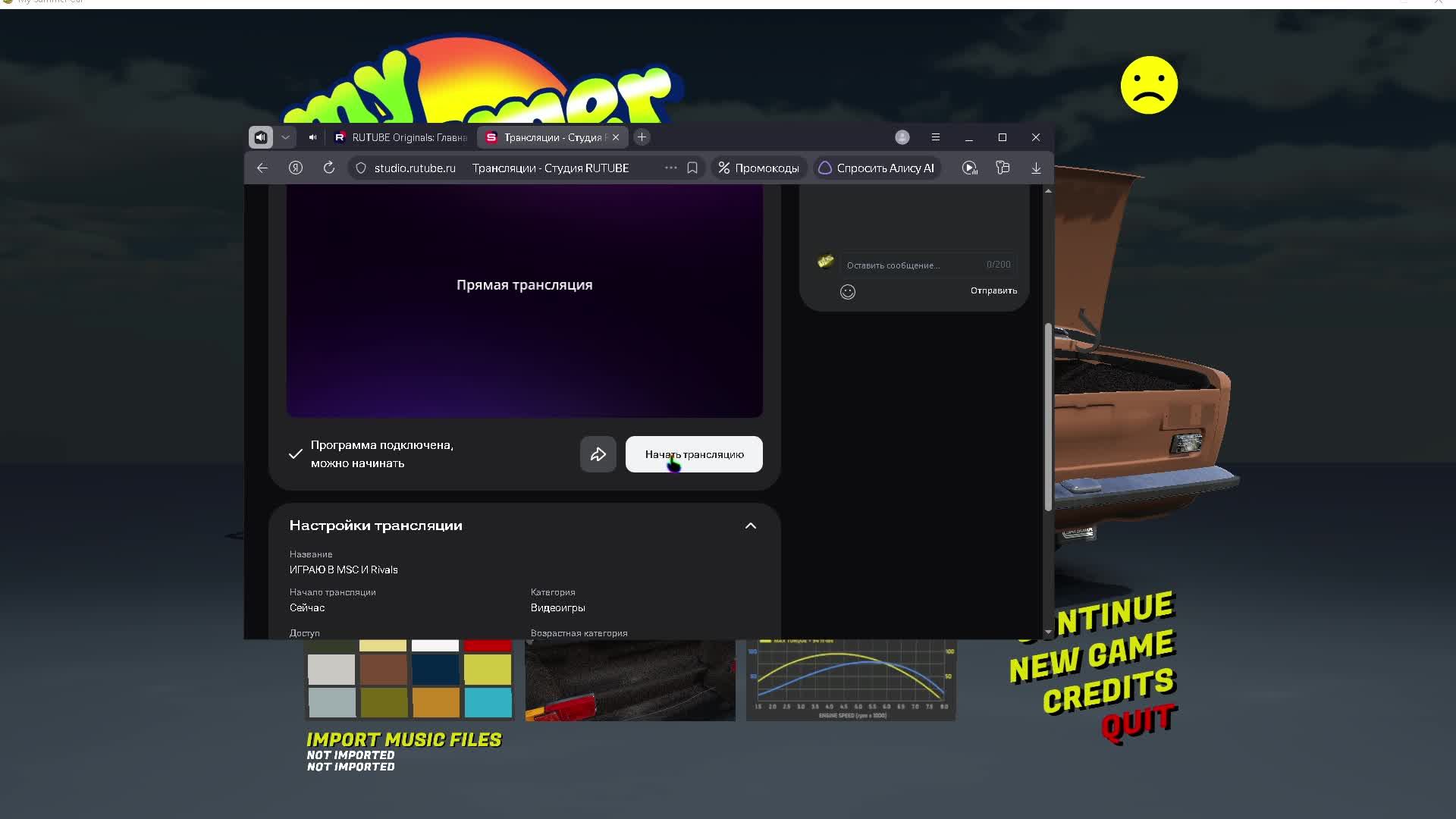Screen dimensions: 1456x819
Task: Send chat message with Отправить
Action: coord(993,290)
